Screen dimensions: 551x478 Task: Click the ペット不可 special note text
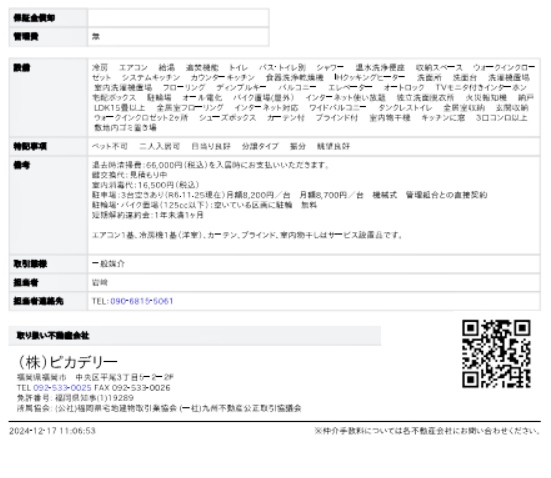tap(110, 146)
